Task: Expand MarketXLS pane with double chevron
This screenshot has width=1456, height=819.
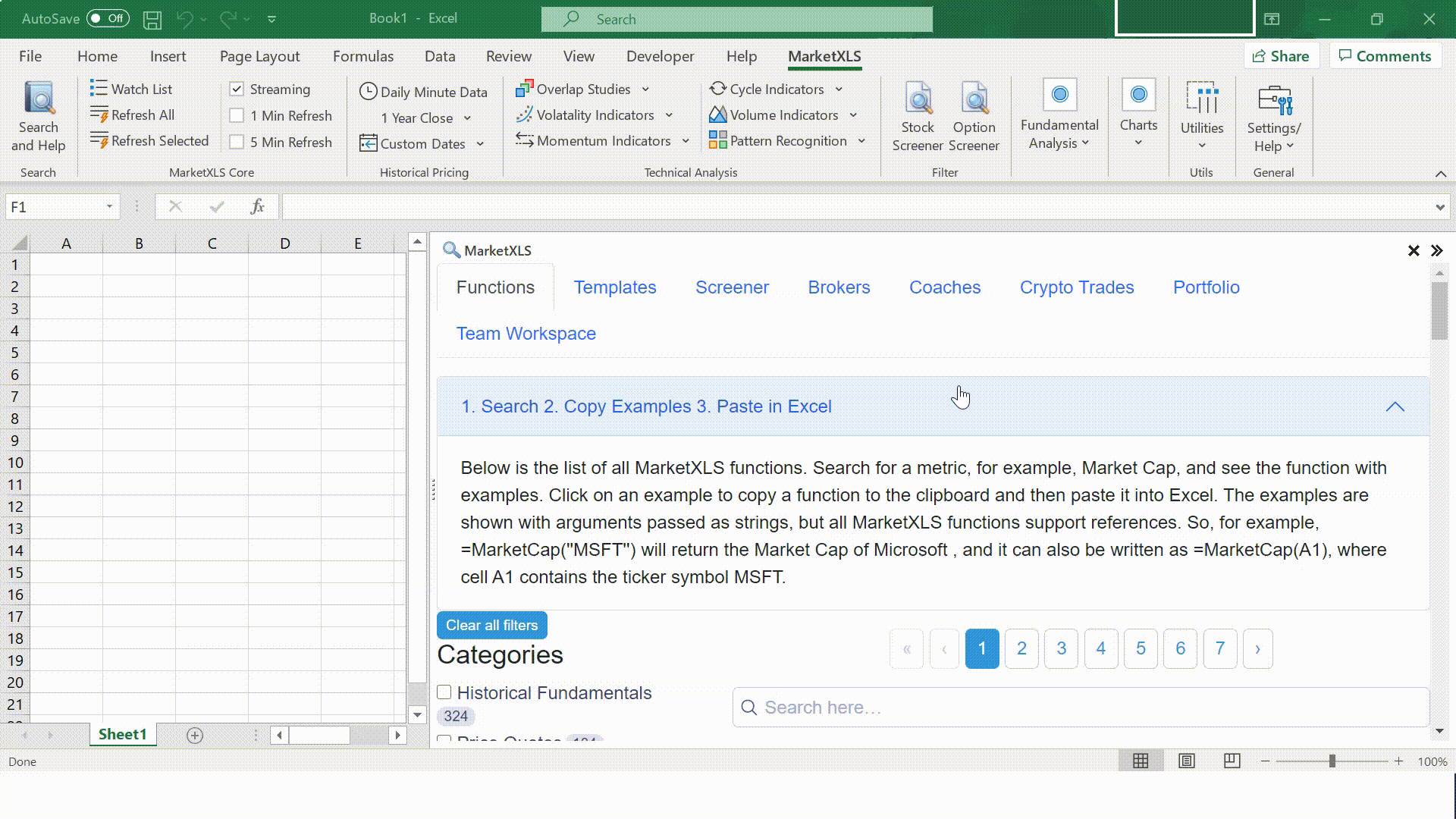Action: tap(1436, 250)
